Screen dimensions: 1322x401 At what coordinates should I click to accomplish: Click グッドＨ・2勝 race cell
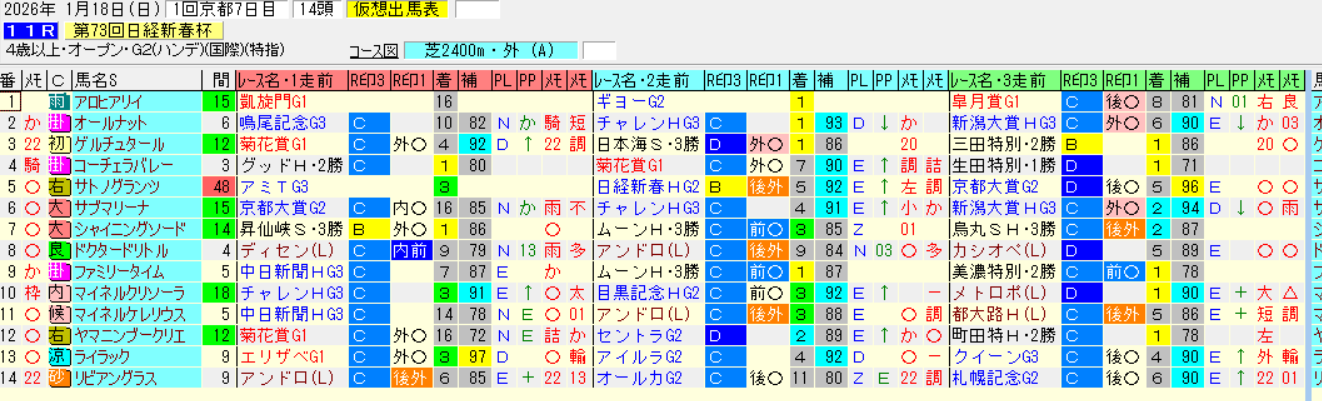pyautogui.click(x=291, y=165)
